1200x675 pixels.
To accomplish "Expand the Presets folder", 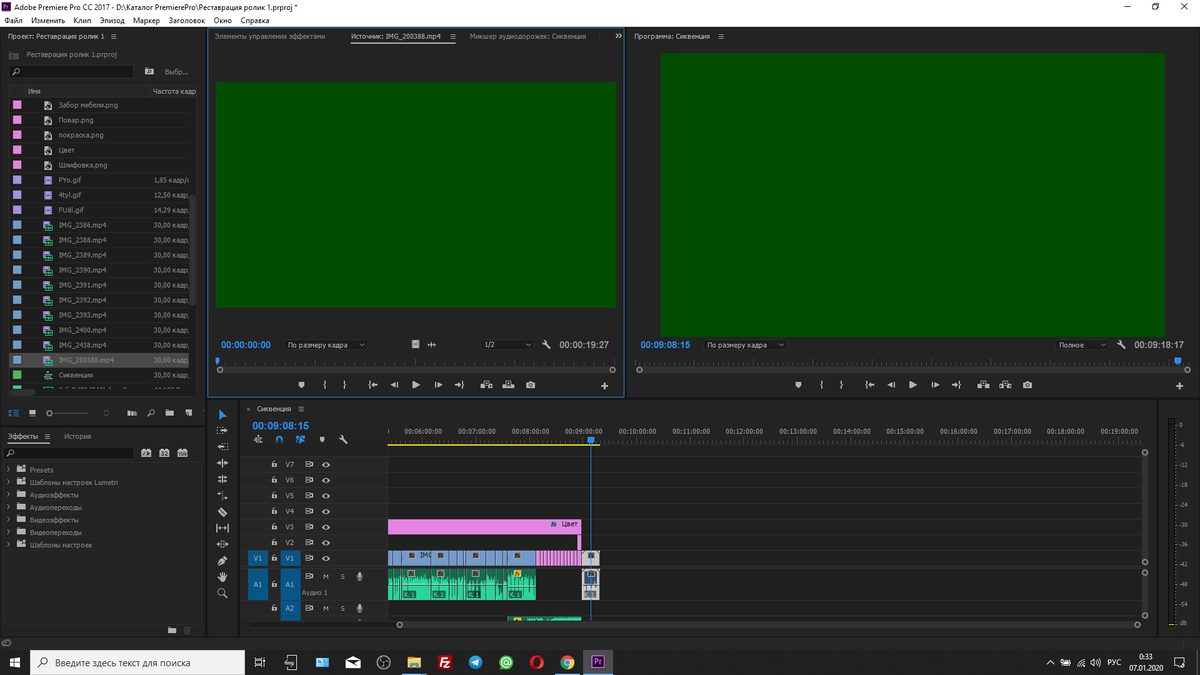I will [9, 469].
